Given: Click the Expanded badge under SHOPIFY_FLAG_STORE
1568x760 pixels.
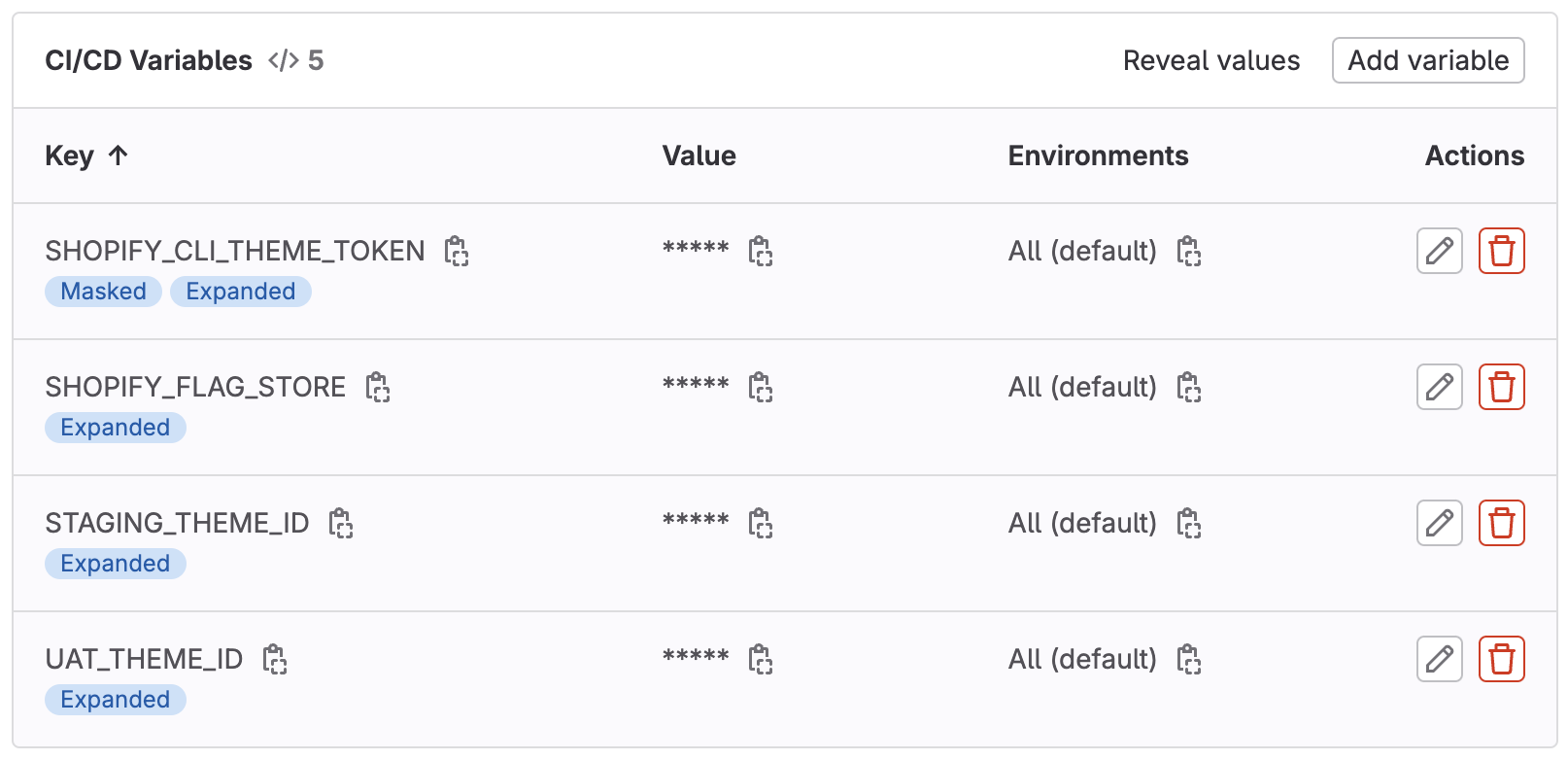Looking at the screenshot, I should (115, 428).
